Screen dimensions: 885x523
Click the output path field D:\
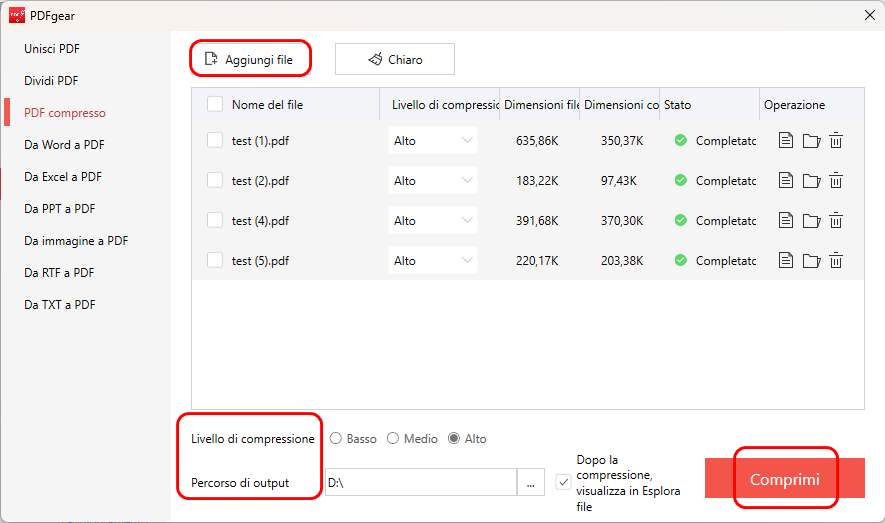click(x=421, y=482)
